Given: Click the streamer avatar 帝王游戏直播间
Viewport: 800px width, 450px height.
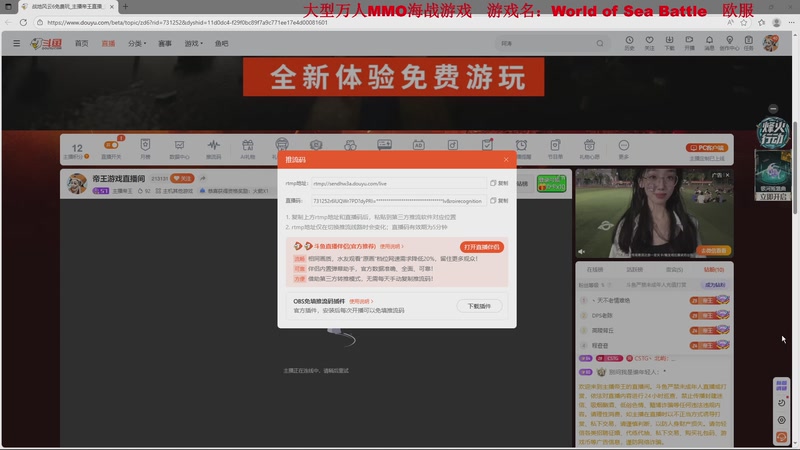Looking at the screenshot, I should coord(77,184).
